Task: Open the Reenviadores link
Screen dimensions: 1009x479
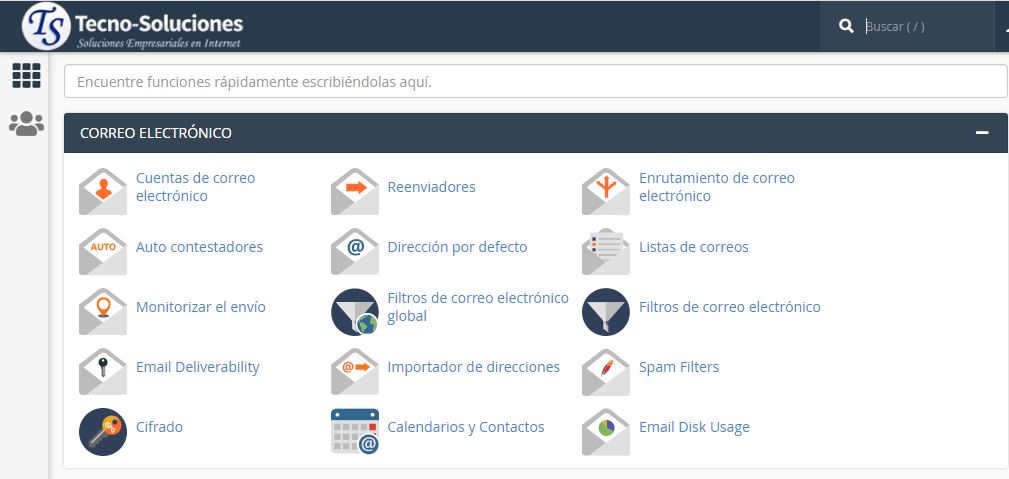Action: click(431, 187)
